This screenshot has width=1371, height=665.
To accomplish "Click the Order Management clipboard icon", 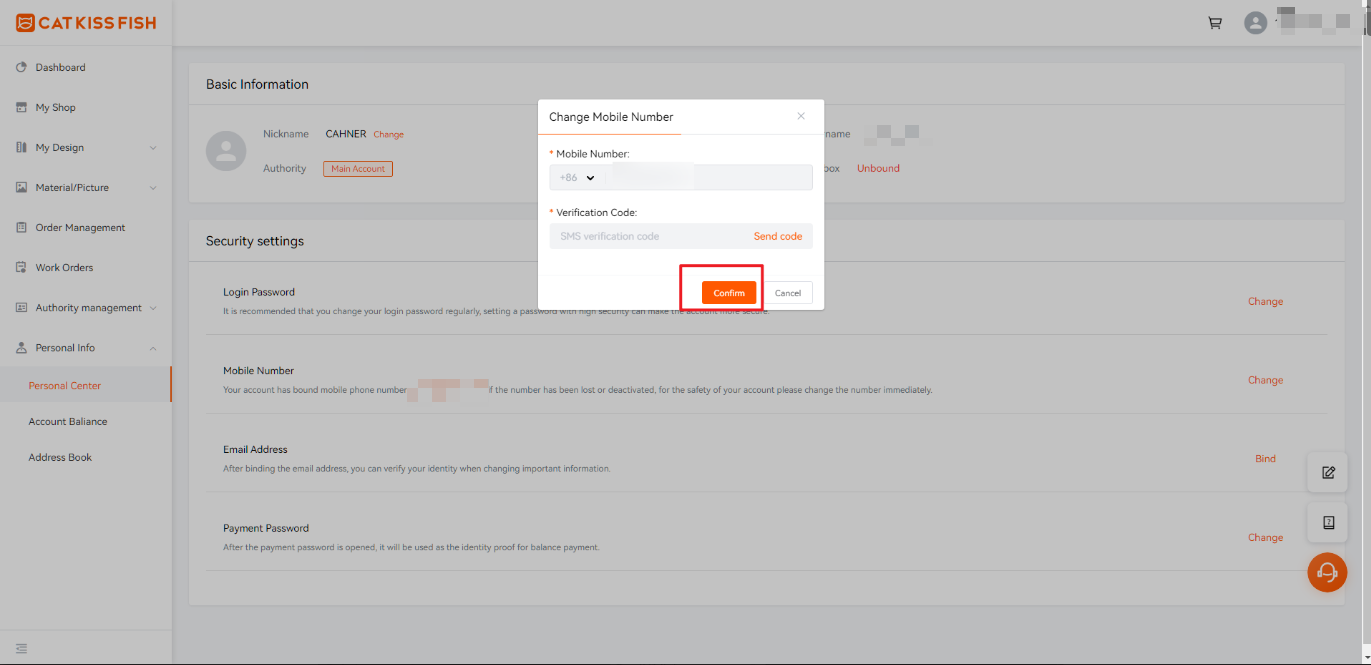I will coord(21,227).
